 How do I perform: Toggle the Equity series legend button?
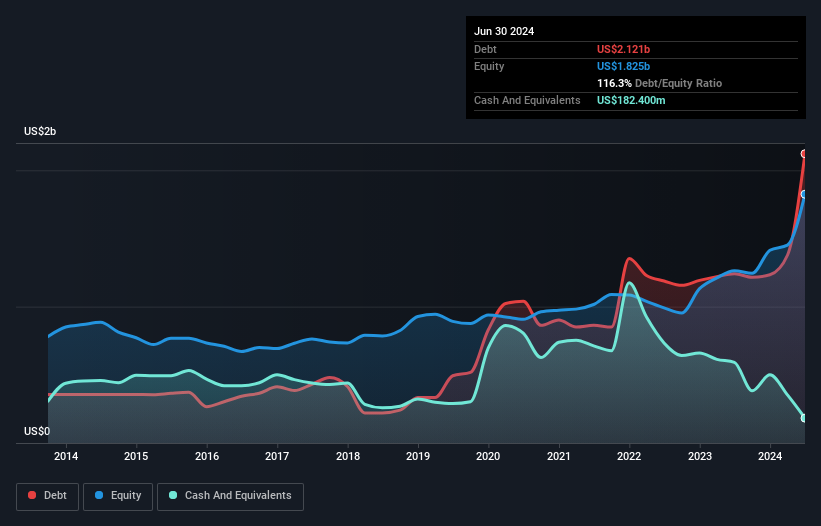[x=118, y=496]
